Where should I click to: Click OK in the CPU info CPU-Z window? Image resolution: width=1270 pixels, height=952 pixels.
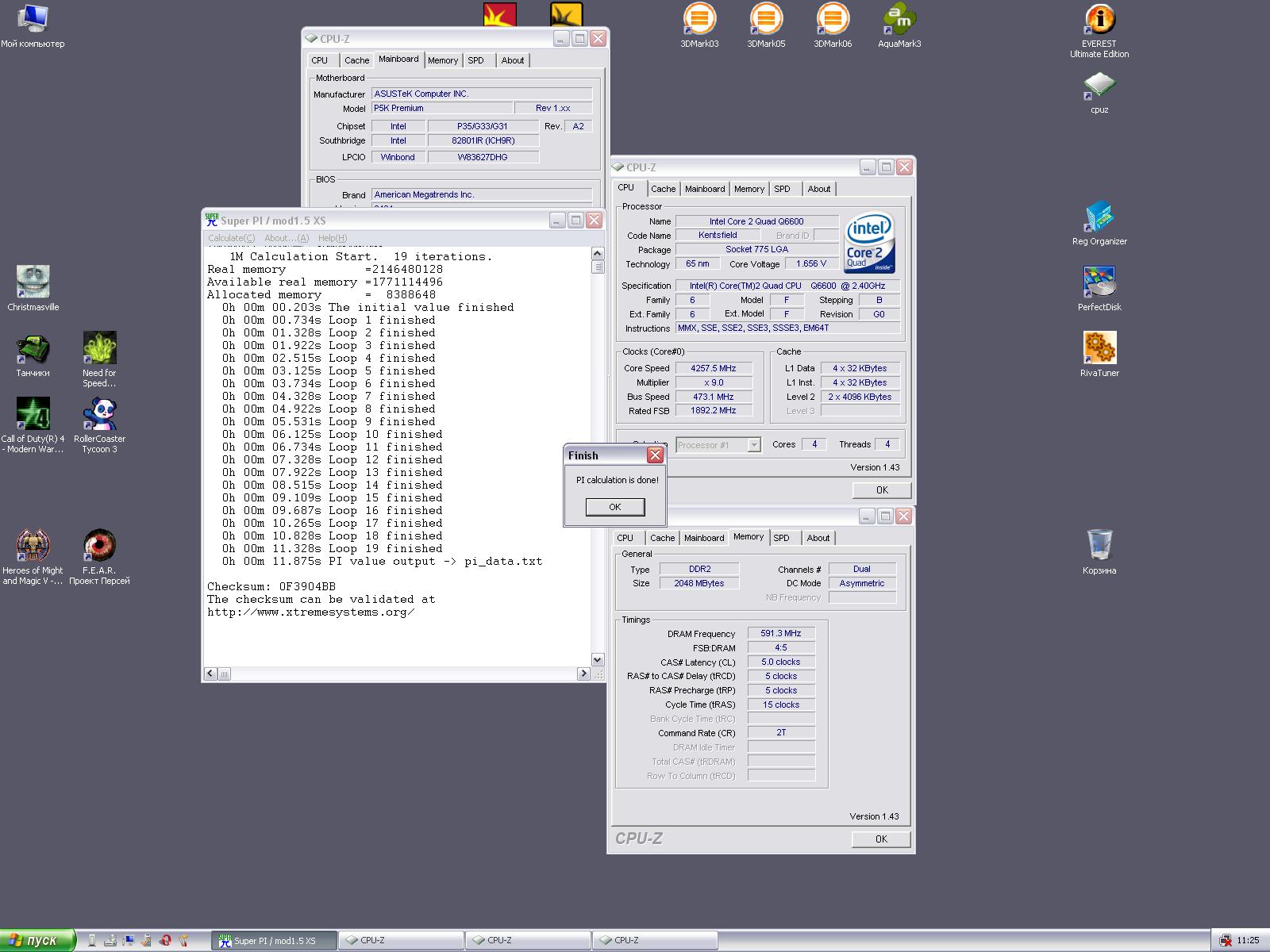(882, 490)
